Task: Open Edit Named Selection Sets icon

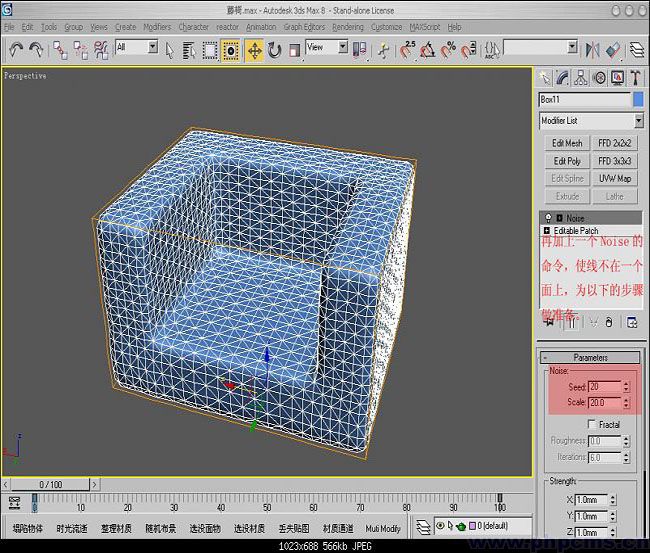Action: 492,51
